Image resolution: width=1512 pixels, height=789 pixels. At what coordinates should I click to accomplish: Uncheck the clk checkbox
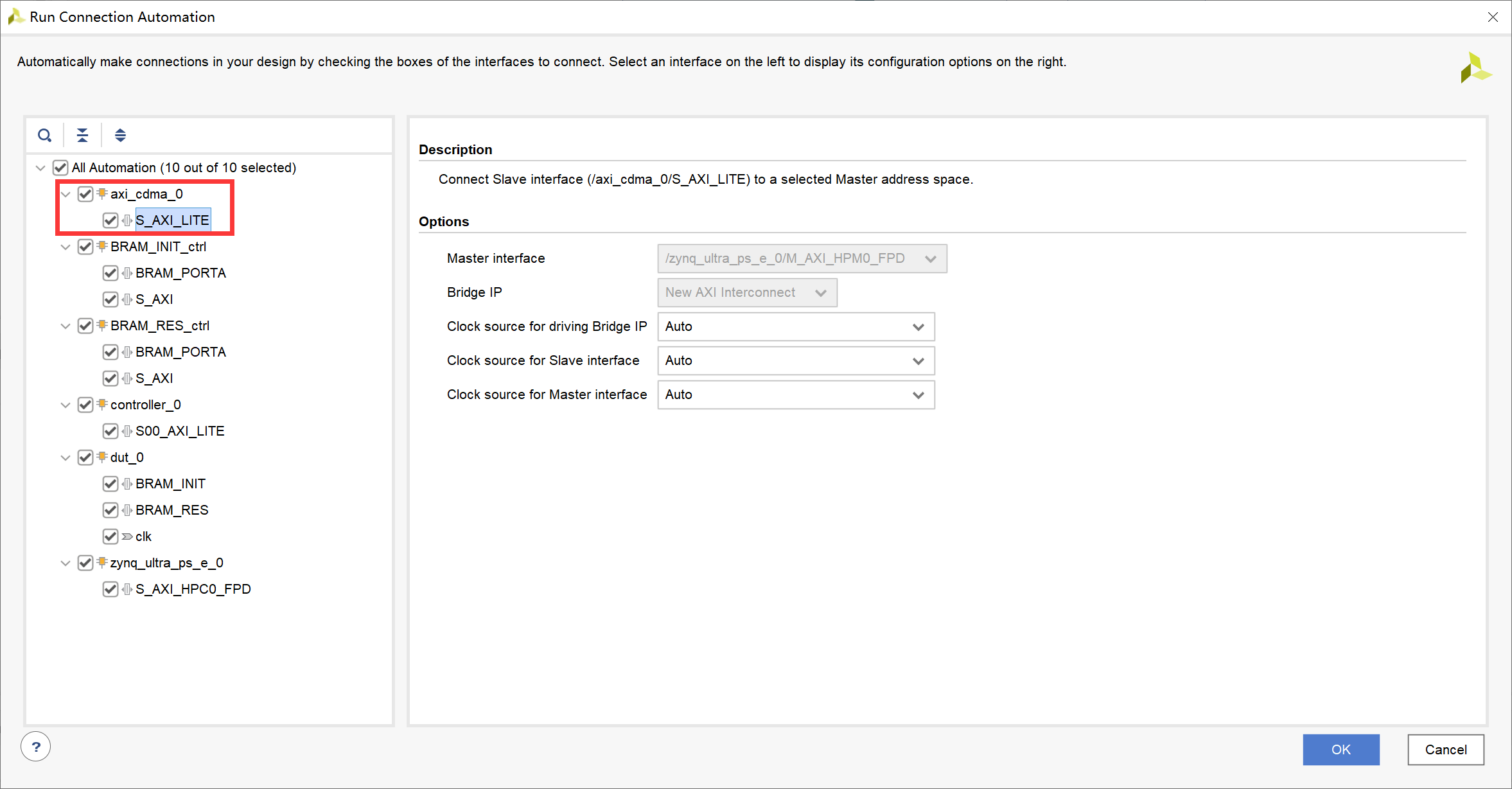pyautogui.click(x=110, y=536)
